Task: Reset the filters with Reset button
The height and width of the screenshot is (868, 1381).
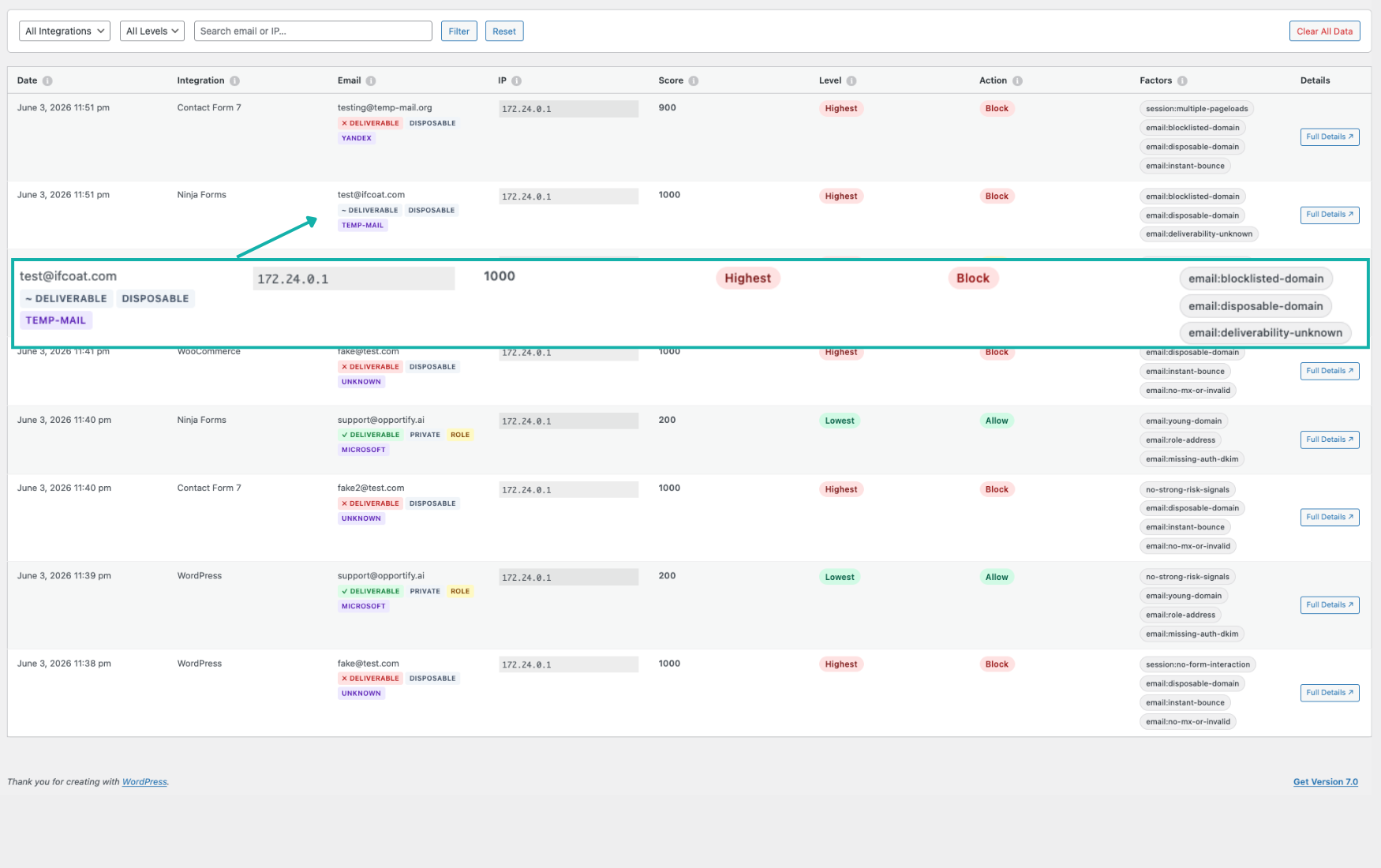Action: (504, 31)
